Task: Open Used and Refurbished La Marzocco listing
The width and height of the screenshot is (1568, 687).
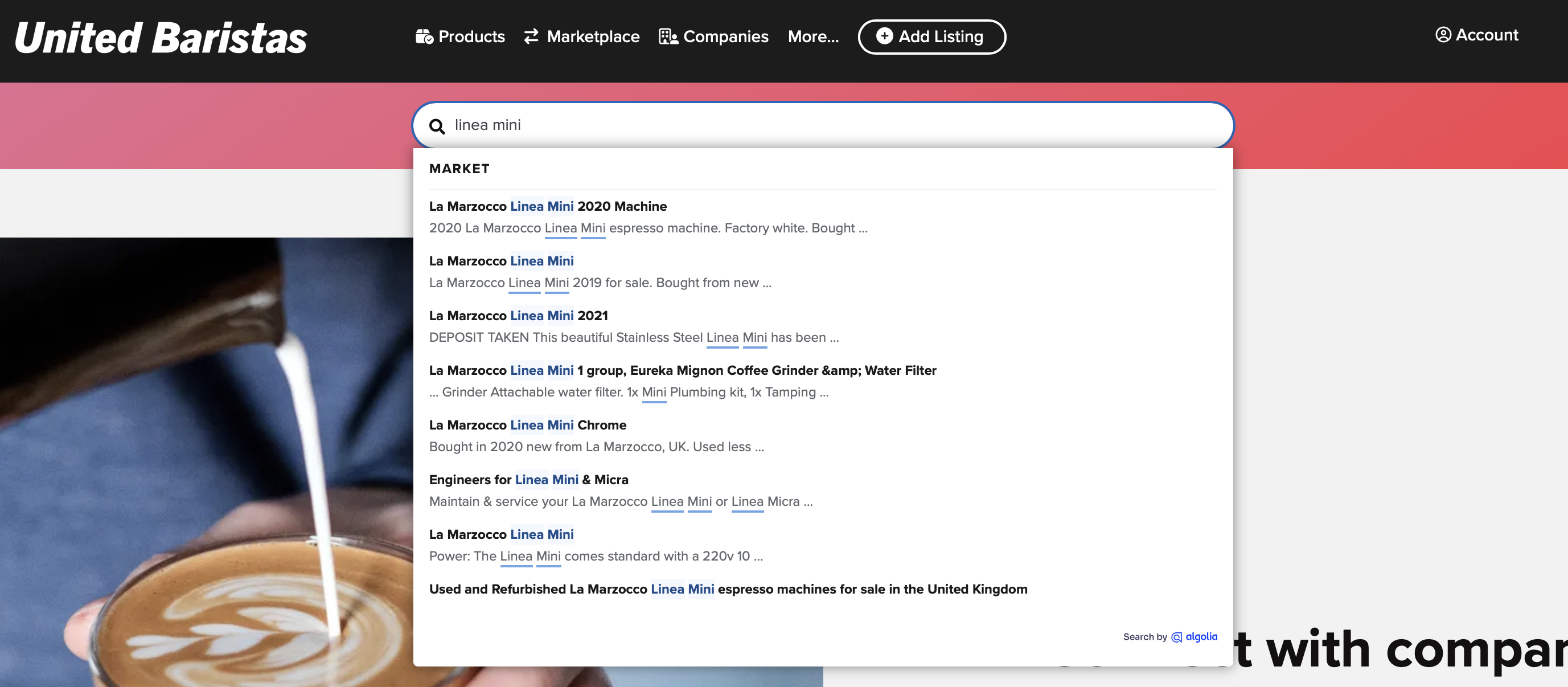Action: [x=728, y=589]
